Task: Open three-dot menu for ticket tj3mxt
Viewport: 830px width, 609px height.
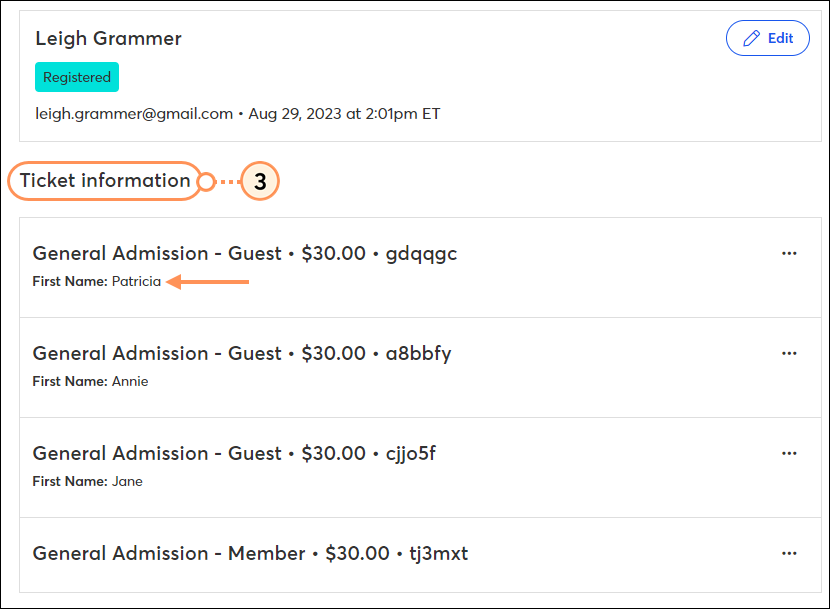Action: tap(789, 553)
